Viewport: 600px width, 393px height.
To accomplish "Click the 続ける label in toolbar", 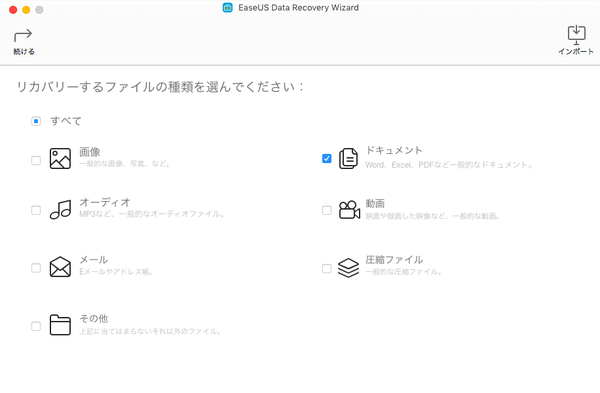I will pos(24,52).
